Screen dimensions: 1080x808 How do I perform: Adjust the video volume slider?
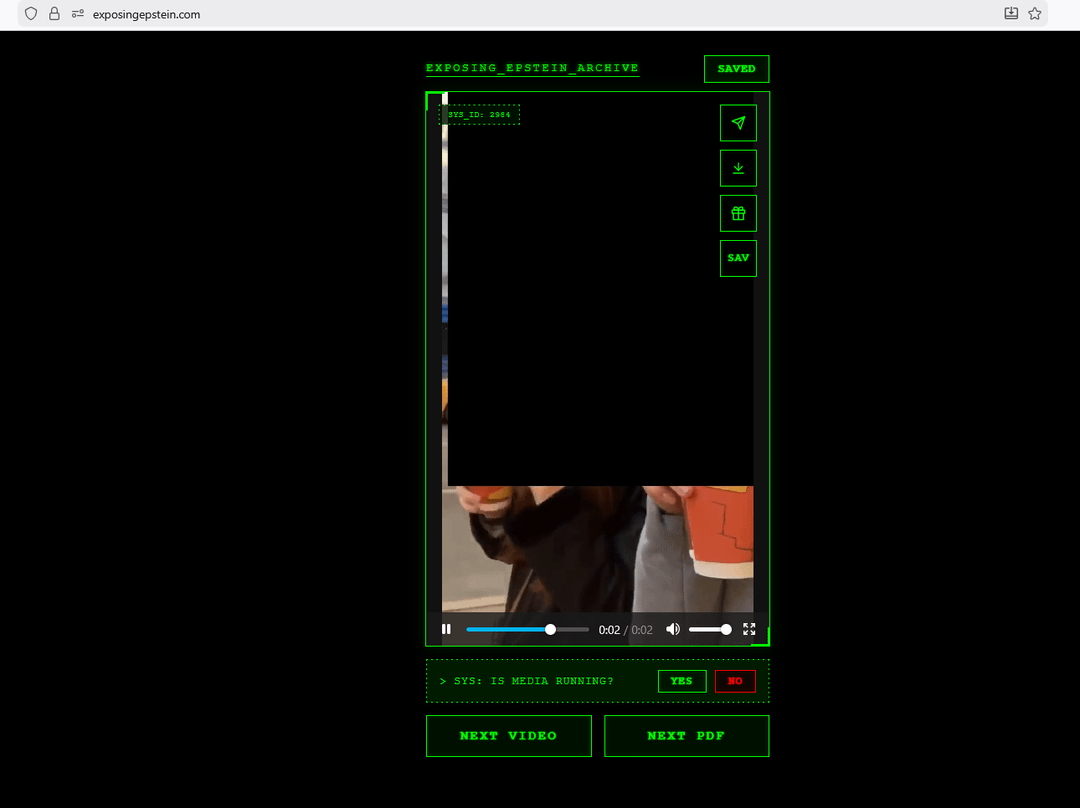point(709,629)
